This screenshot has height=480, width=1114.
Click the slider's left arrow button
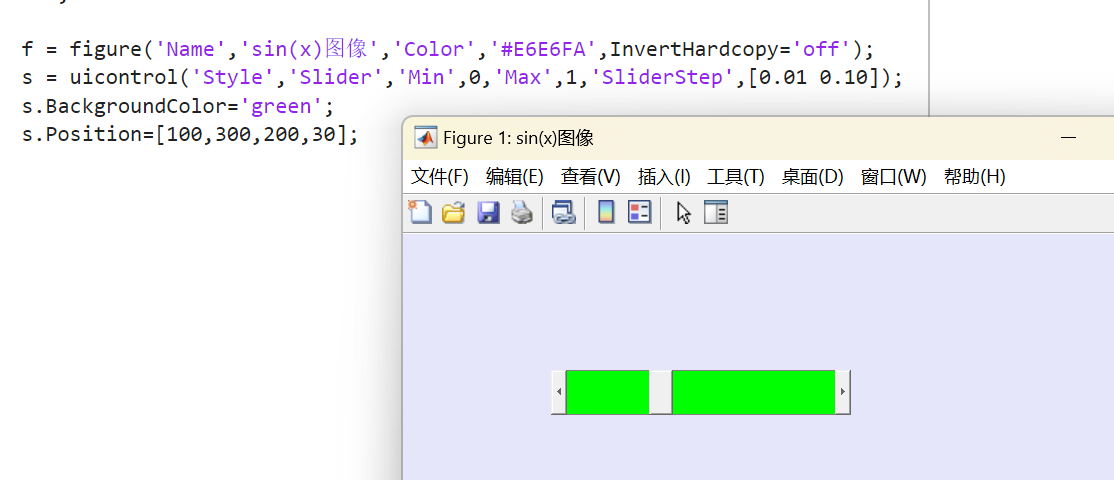click(x=559, y=392)
